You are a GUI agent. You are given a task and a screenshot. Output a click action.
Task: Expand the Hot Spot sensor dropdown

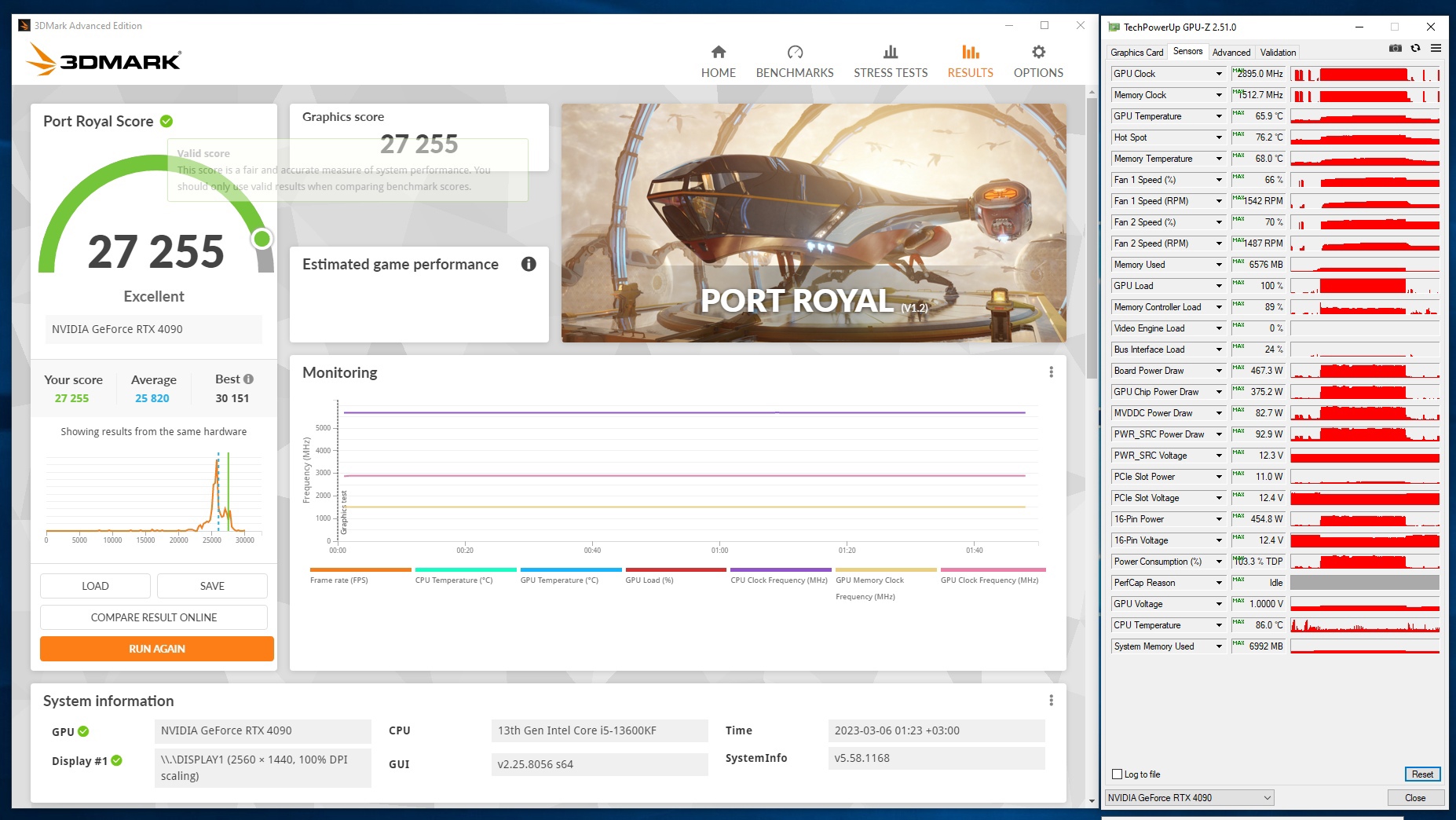tap(1219, 137)
